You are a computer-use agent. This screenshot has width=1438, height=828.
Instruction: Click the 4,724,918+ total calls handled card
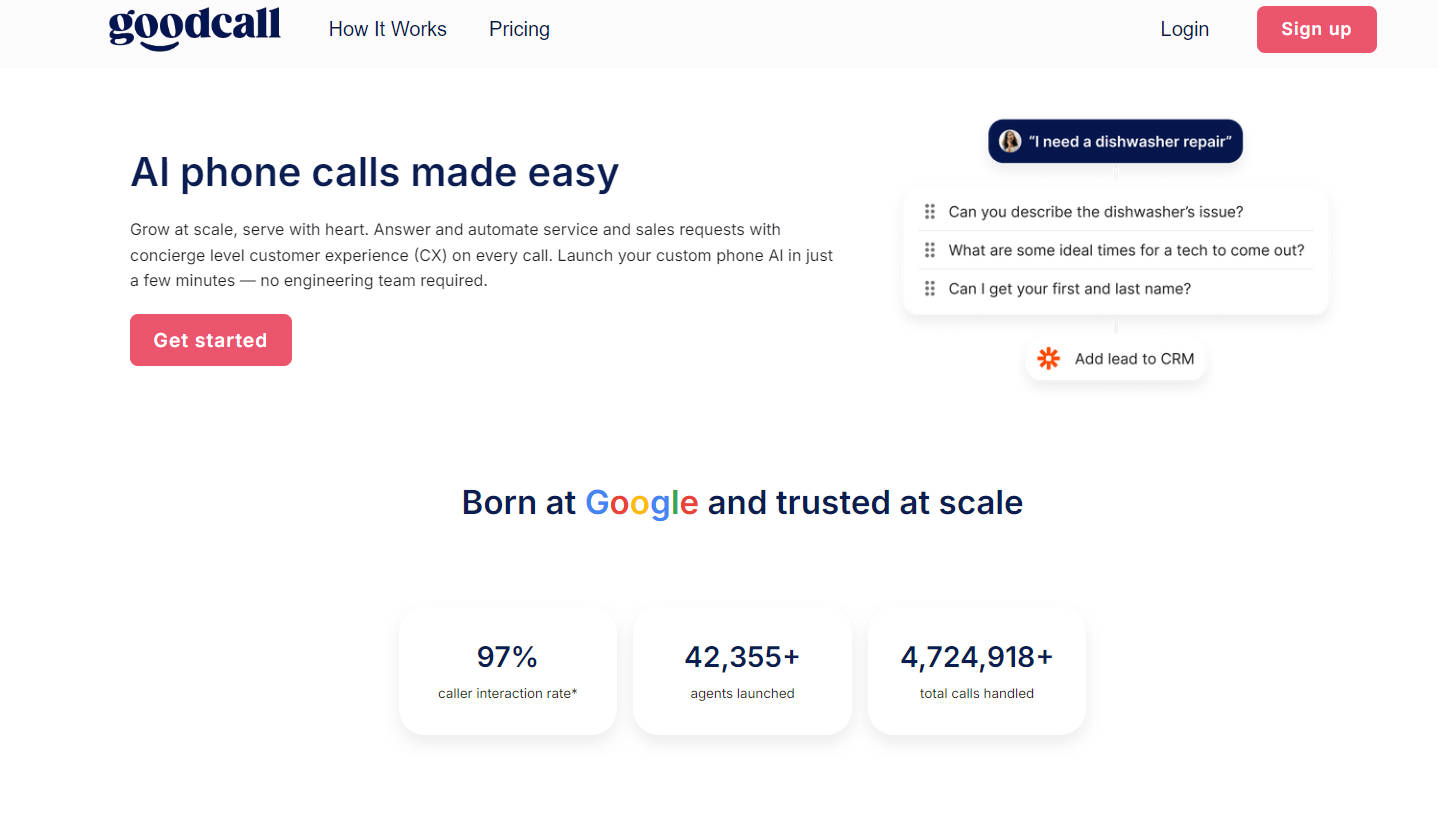pyautogui.click(x=976, y=671)
